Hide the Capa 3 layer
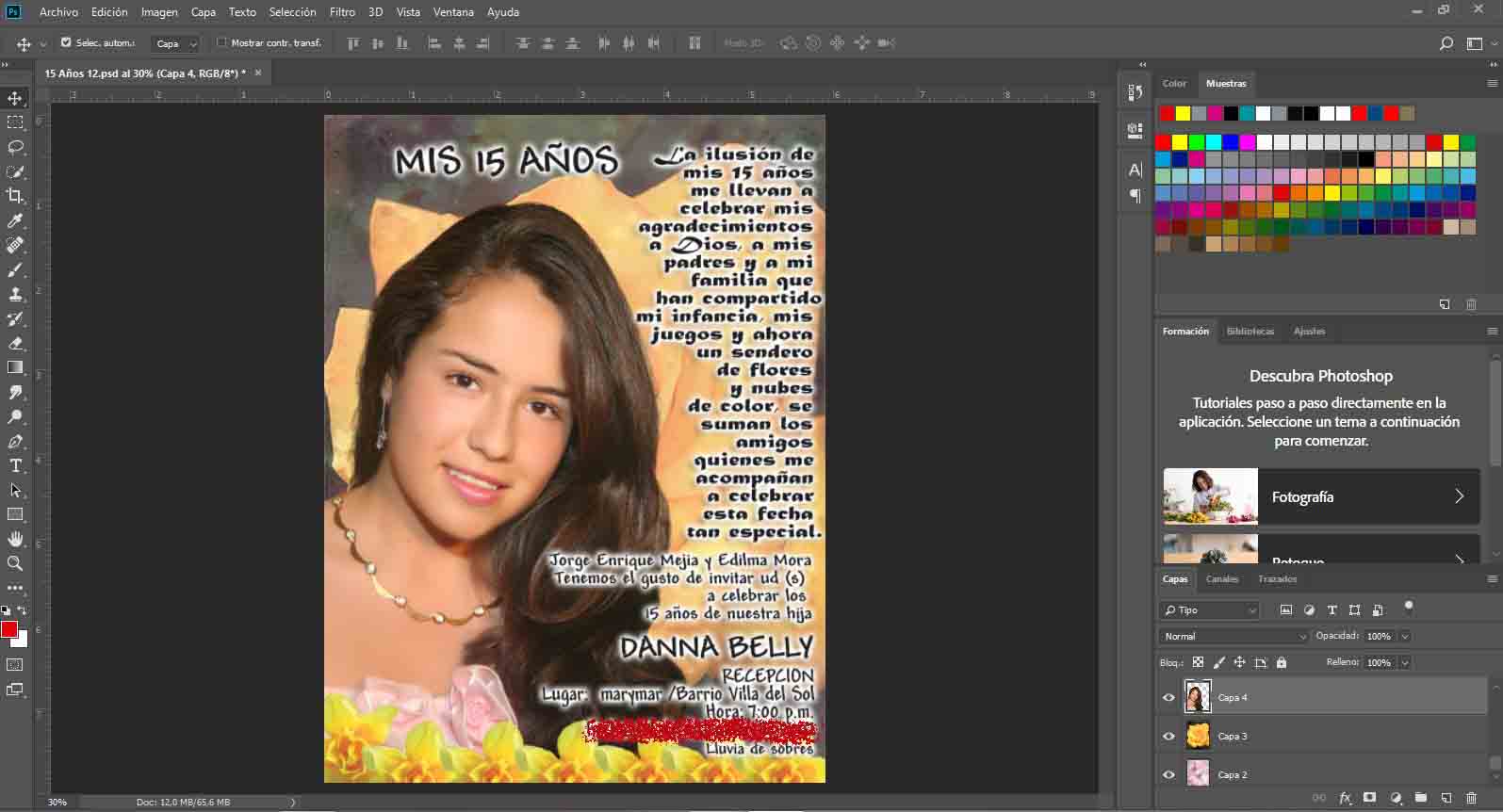 (1169, 737)
